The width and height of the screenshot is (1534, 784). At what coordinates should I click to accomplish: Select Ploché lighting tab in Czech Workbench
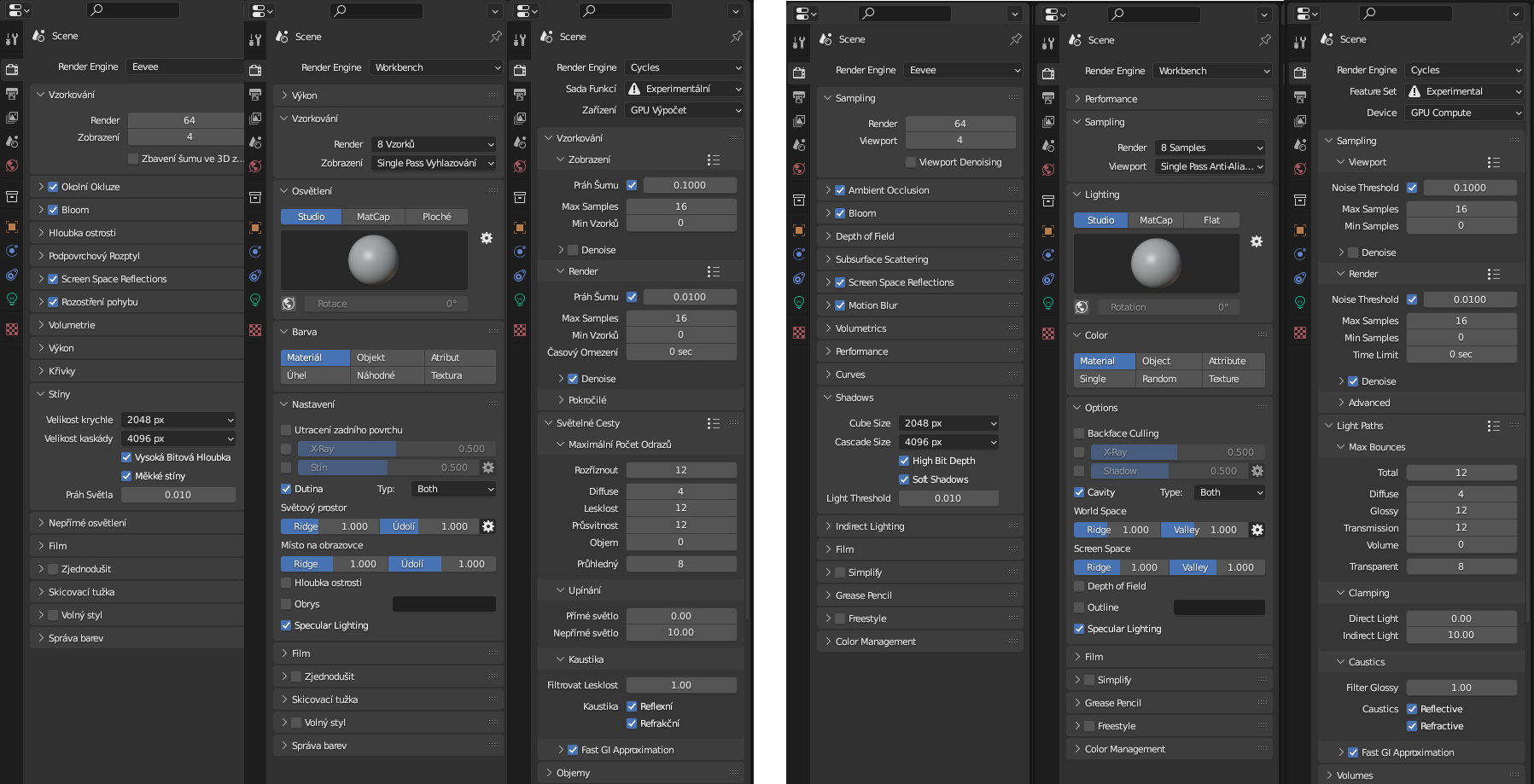[x=436, y=217]
